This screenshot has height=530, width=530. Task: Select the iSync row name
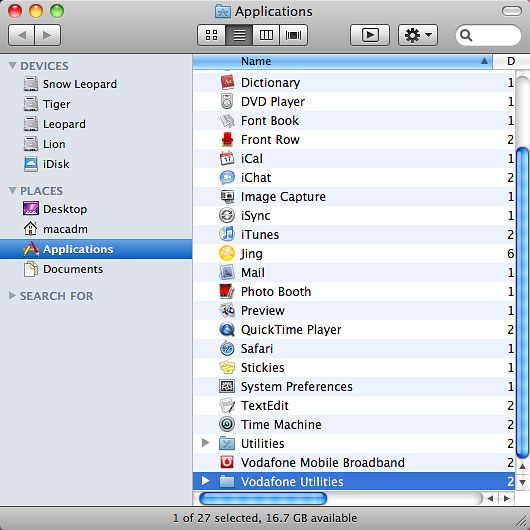tap(256, 216)
